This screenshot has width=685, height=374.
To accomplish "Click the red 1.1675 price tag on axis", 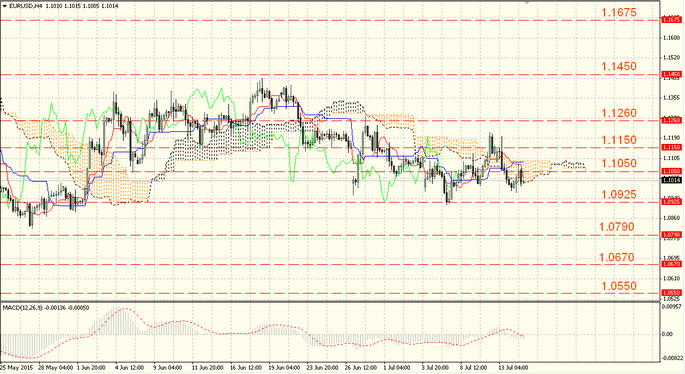I will click(672, 19).
